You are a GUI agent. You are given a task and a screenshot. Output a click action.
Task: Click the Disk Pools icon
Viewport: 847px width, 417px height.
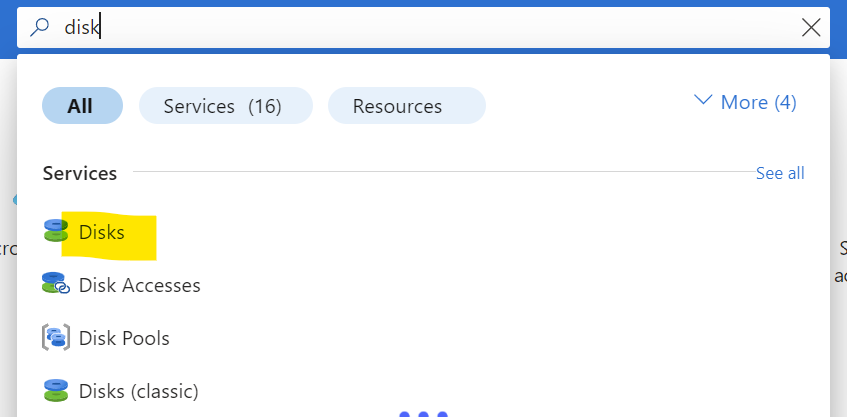click(x=56, y=337)
